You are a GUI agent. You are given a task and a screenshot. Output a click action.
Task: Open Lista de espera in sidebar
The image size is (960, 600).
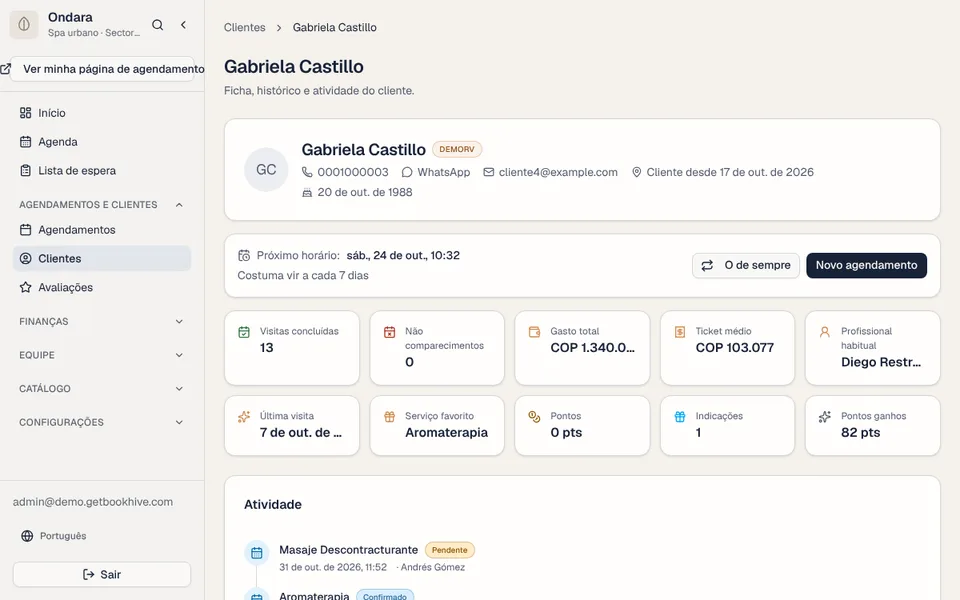click(x=102, y=170)
